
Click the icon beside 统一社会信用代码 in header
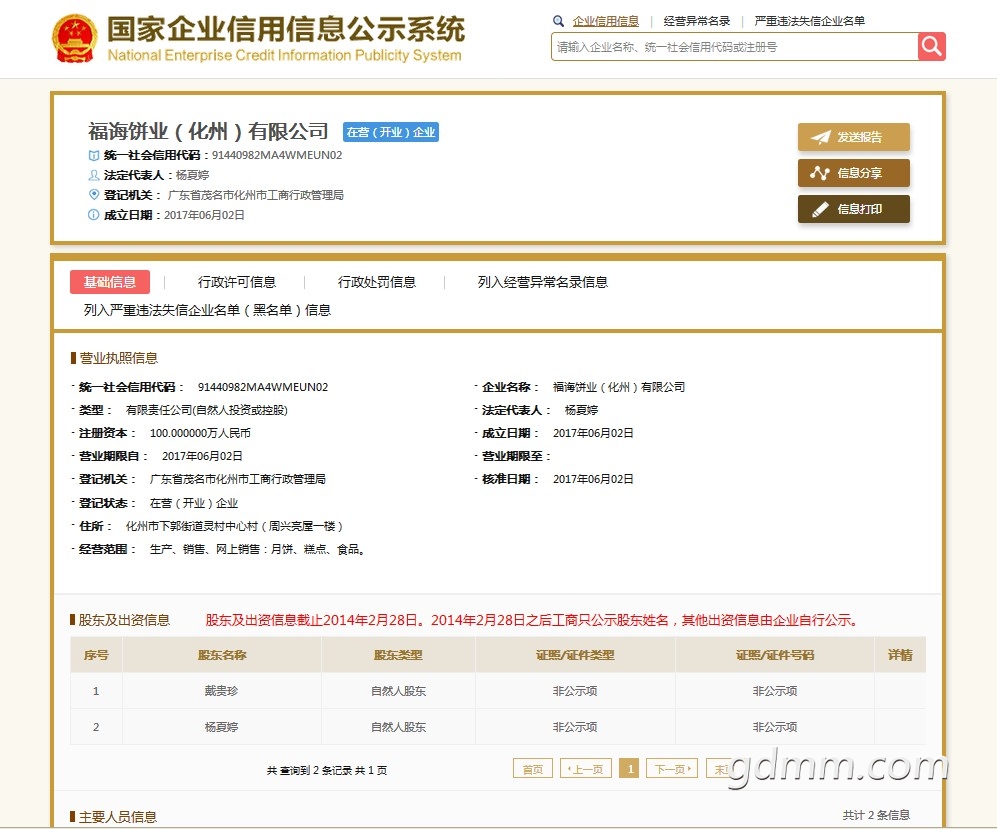point(93,155)
